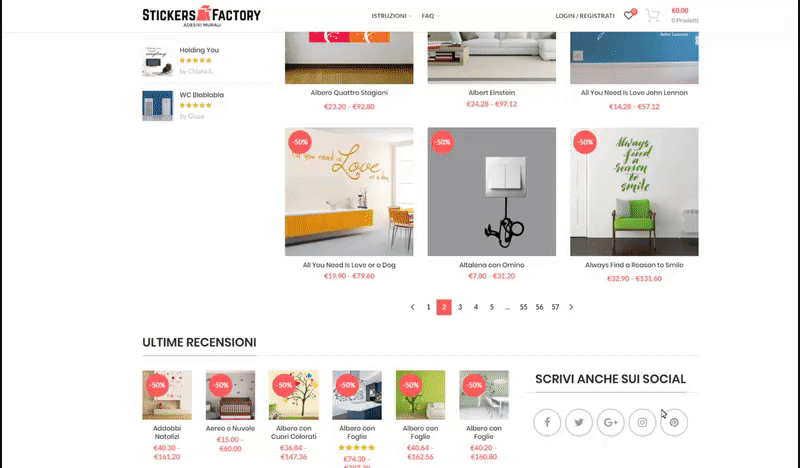Open the LOGIN / REGISTRATI link
Image resolution: width=800 pixels, height=468 pixels.
coord(585,16)
